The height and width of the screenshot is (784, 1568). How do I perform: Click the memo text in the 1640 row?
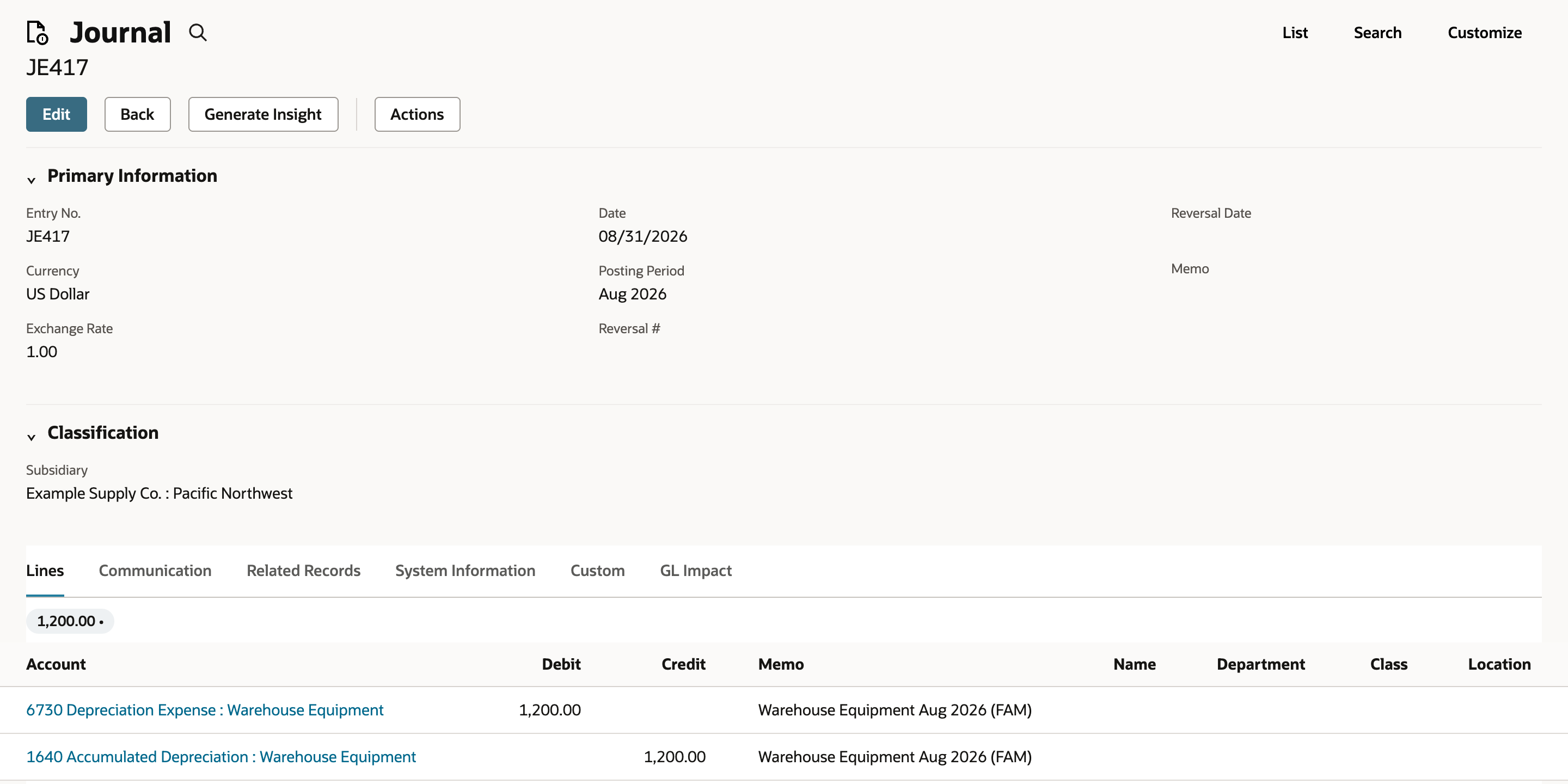(x=895, y=757)
